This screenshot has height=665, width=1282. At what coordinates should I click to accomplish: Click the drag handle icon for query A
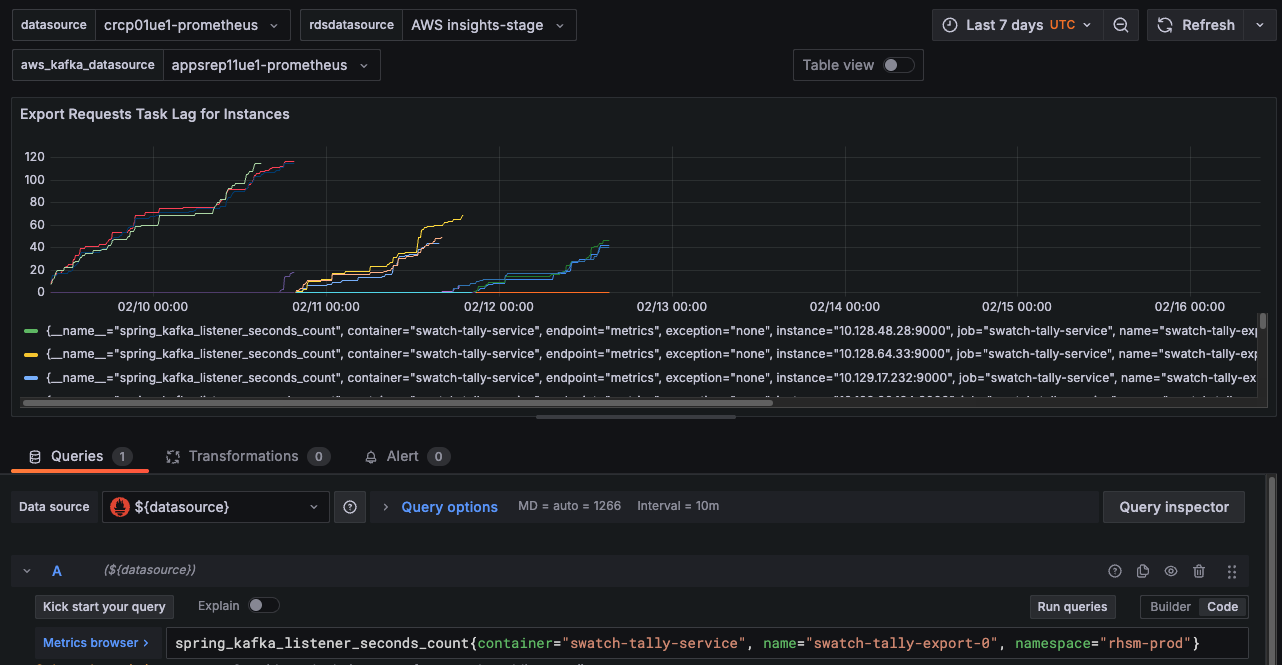(x=1231, y=571)
